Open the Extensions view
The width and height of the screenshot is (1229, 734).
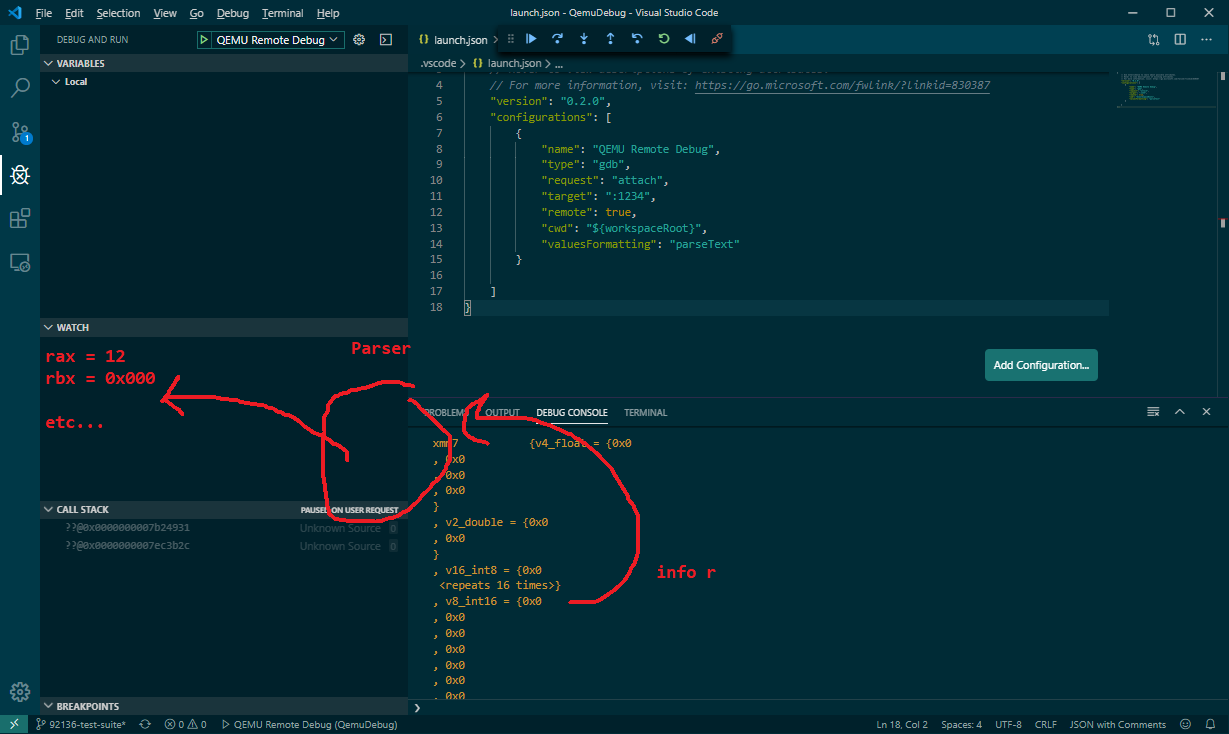click(x=19, y=218)
